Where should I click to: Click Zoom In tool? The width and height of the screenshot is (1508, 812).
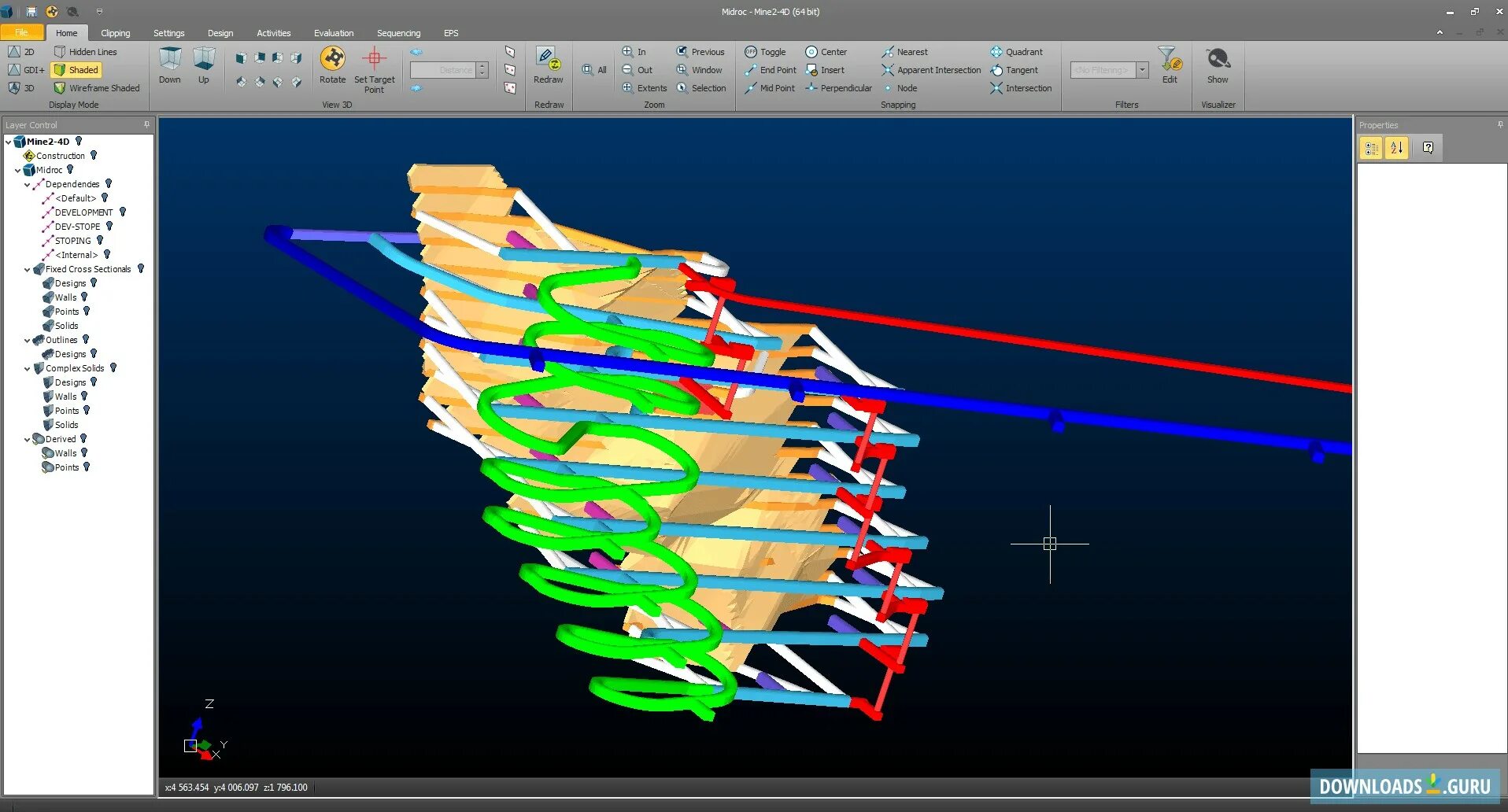pyautogui.click(x=634, y=52)
